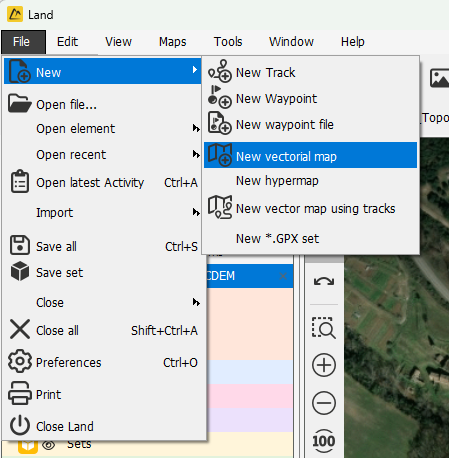Click the zoom out minus icon

pyautogui.click(x=324, y=403)
